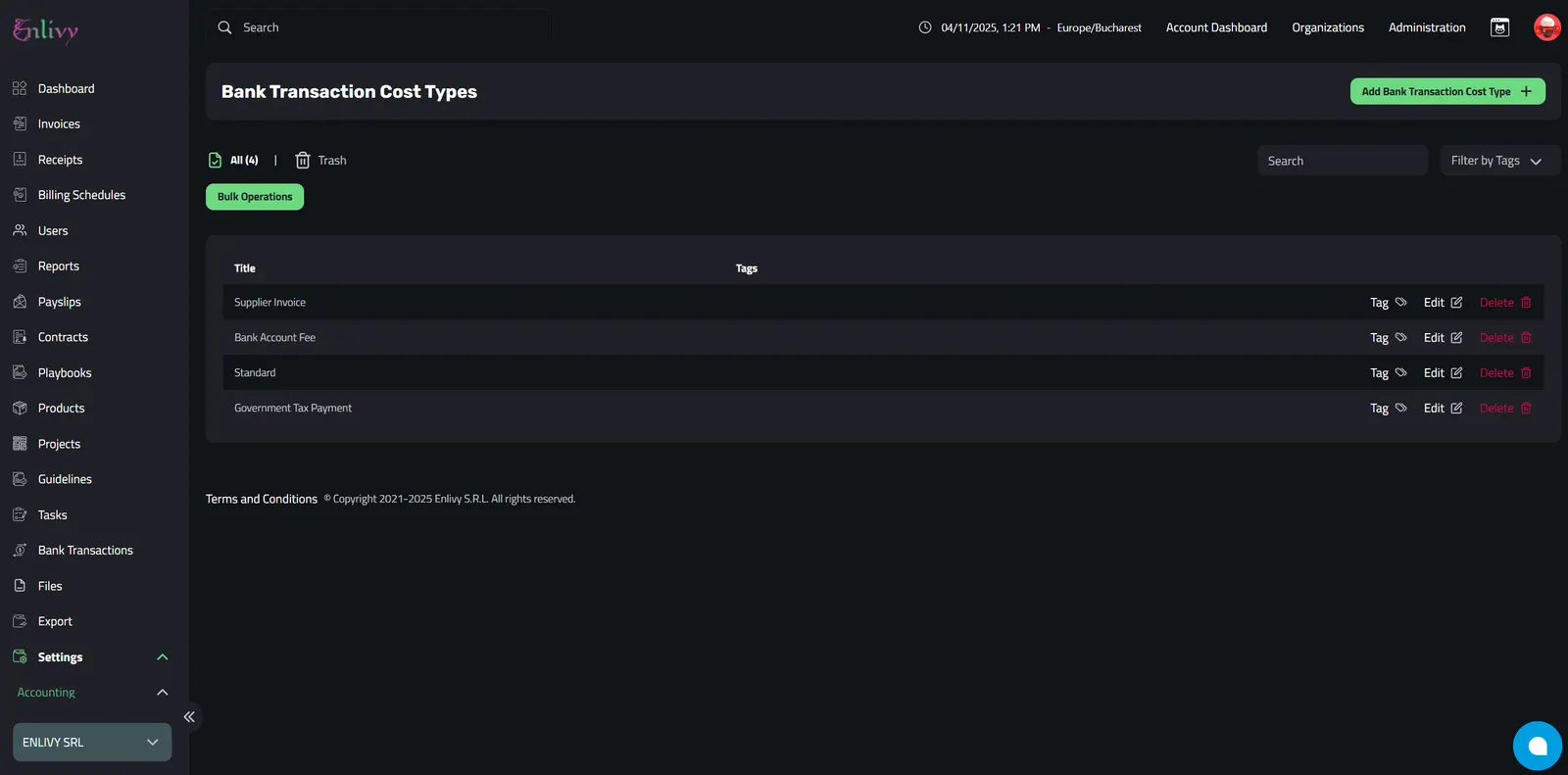
Task: Click the Enlivy logo
Action: coord(45,30)
